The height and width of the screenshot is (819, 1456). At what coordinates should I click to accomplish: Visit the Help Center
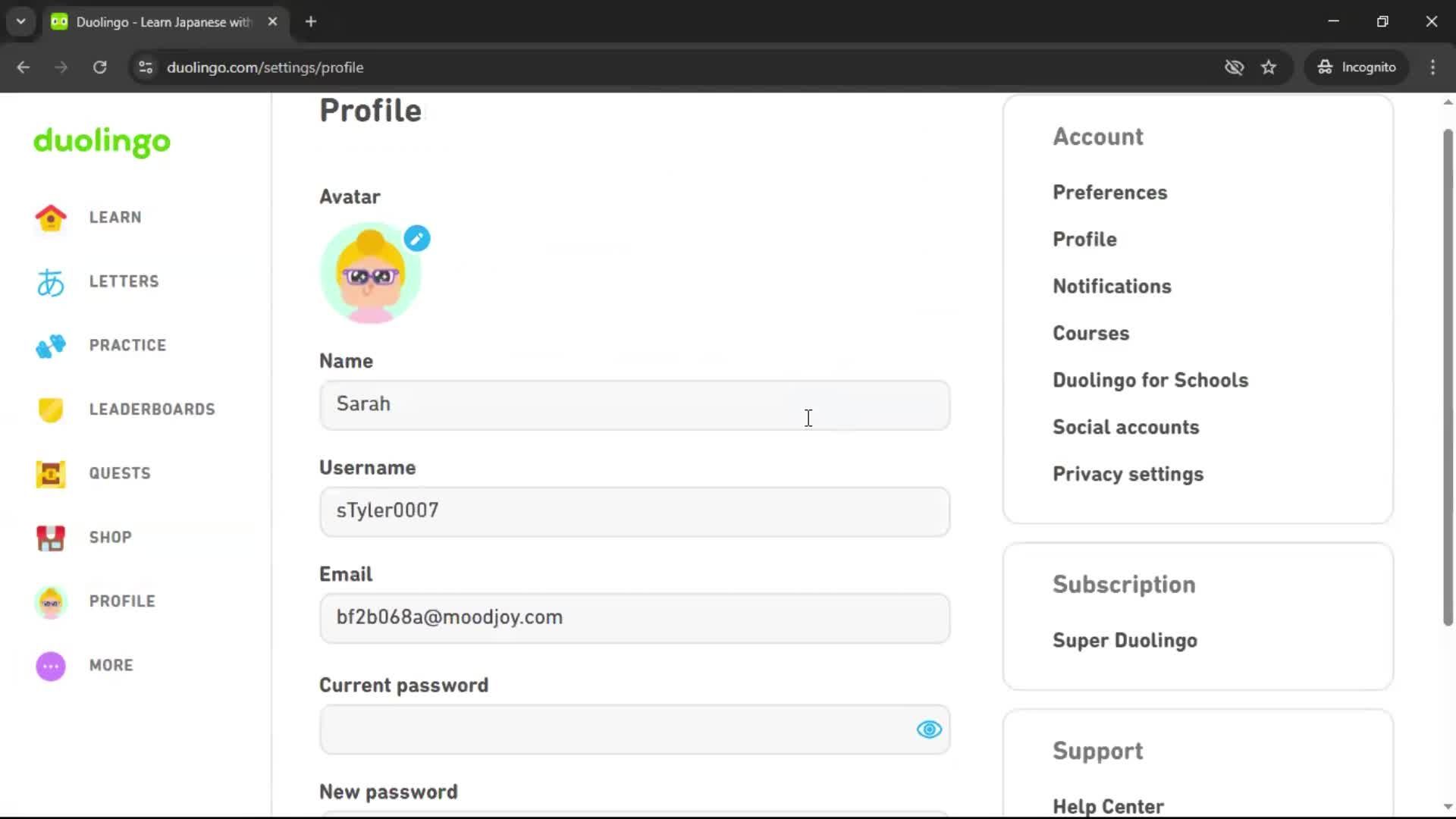(1107, 806)
